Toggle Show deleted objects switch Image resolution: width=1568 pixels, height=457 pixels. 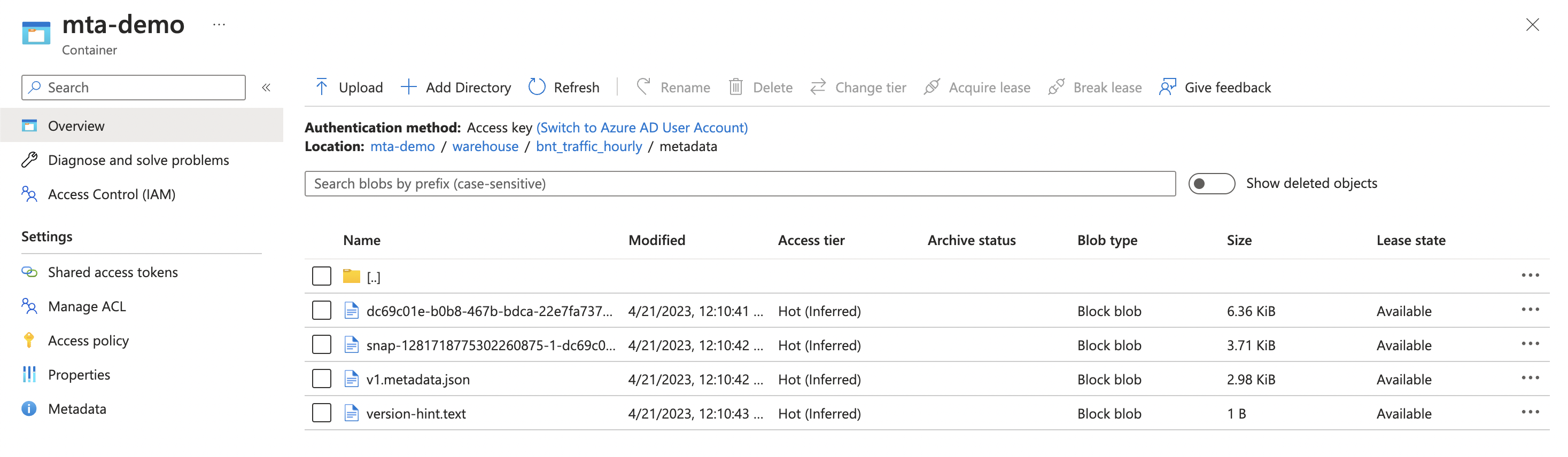1212,184
